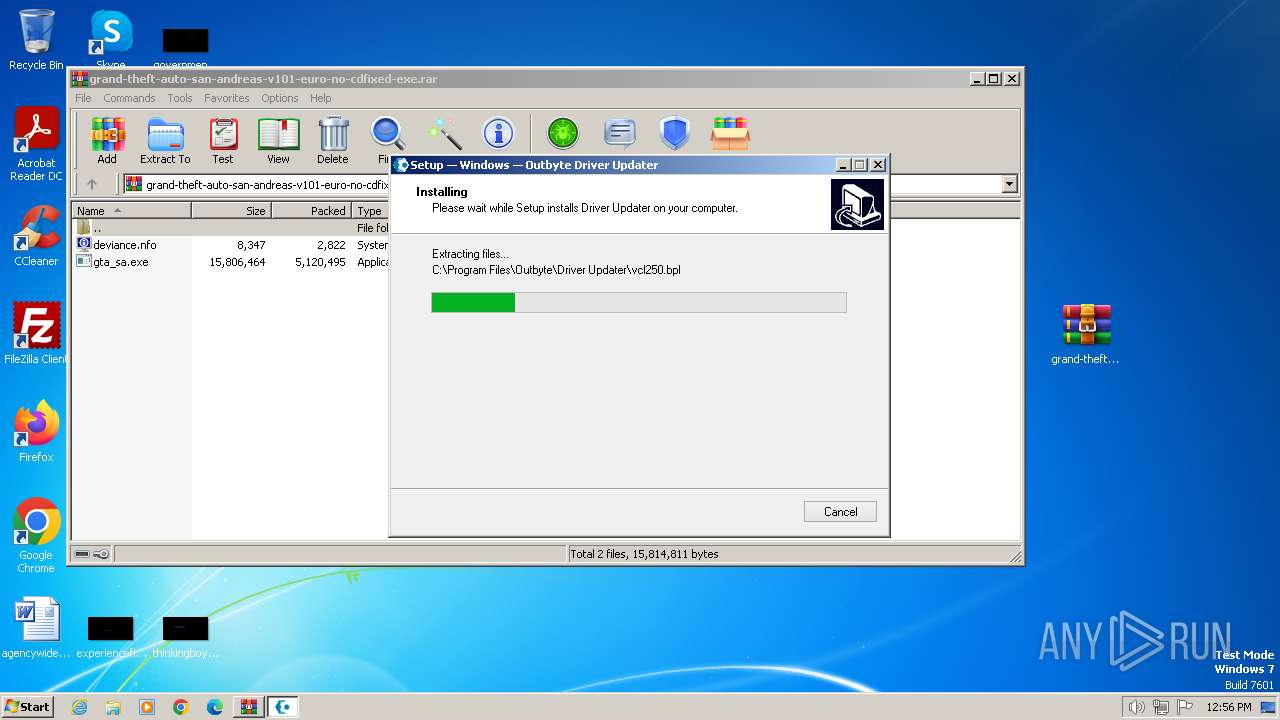1280x720 pixels.
Task: Open the Tools menu
Action: coord(180,98)
